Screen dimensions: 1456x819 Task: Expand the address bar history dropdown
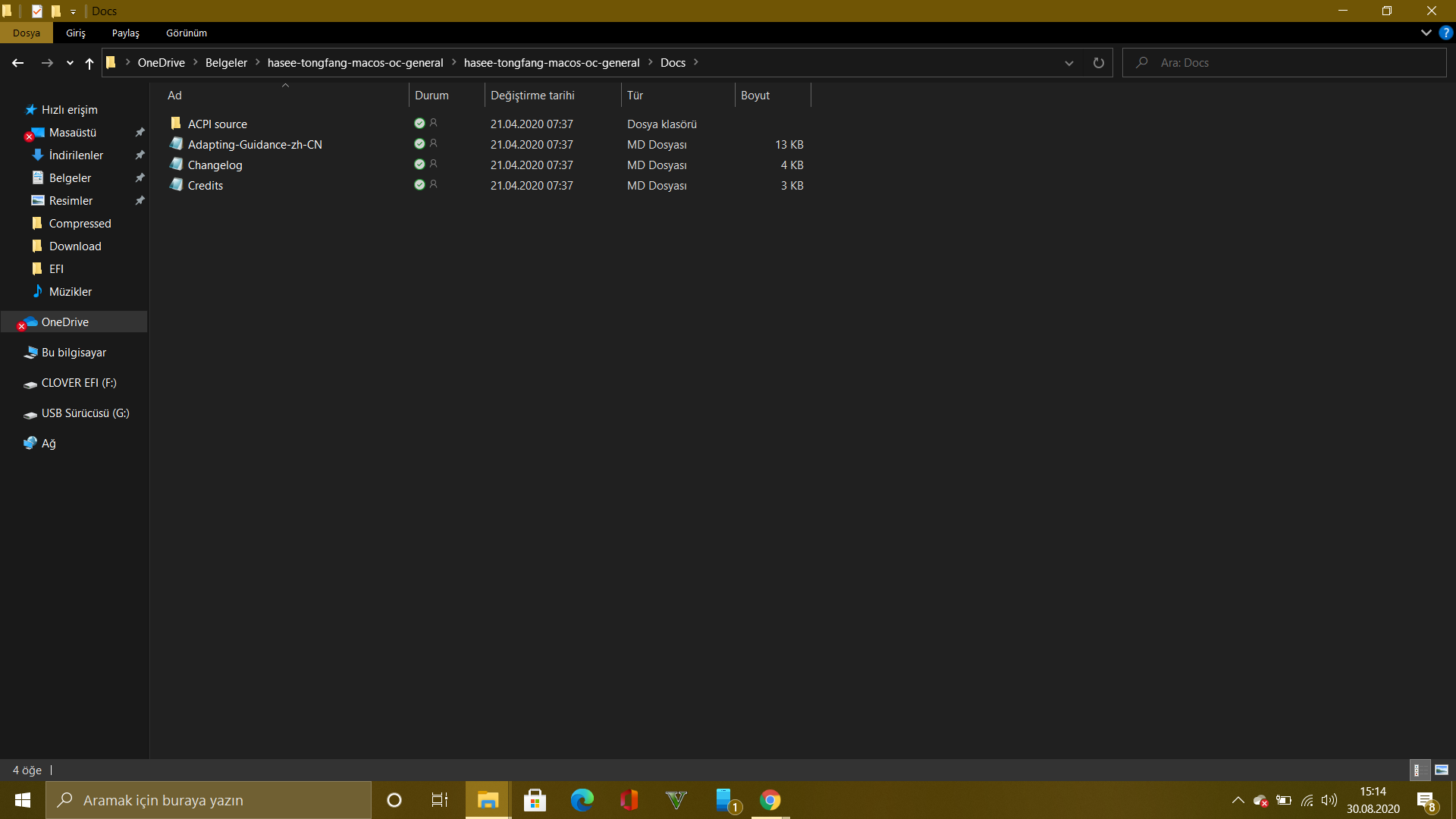(1068, 63)
